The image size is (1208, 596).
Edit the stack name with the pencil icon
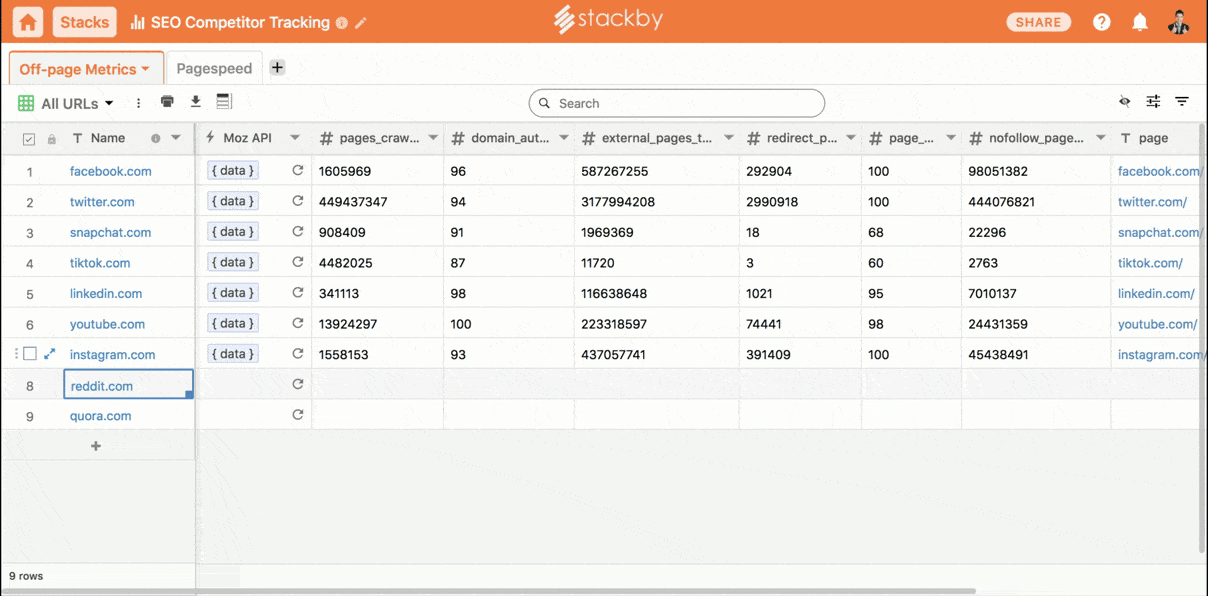pyautogui.click(x=361, y=23)
